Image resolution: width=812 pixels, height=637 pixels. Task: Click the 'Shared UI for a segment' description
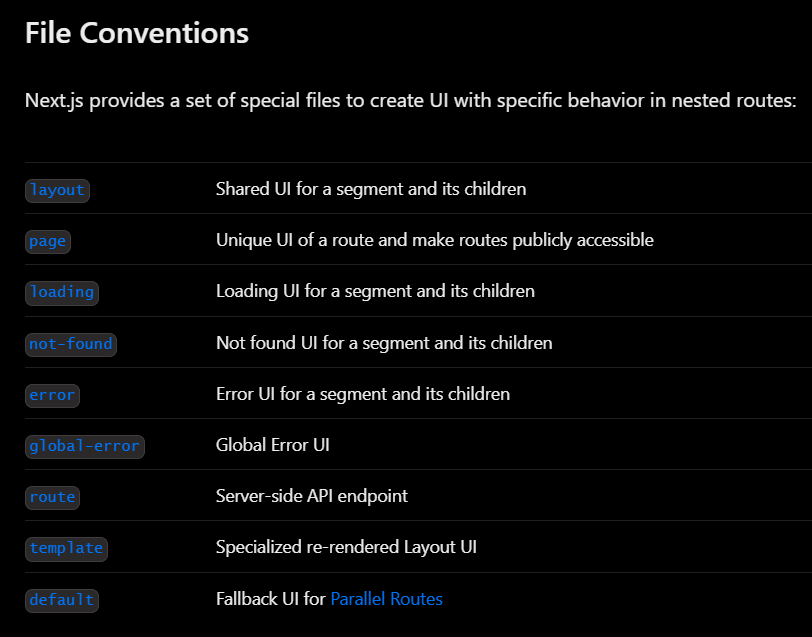pos(371,189)
